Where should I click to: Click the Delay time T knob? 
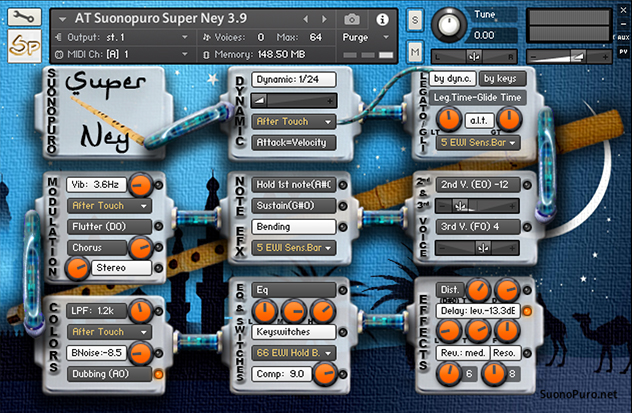(478, 330)
